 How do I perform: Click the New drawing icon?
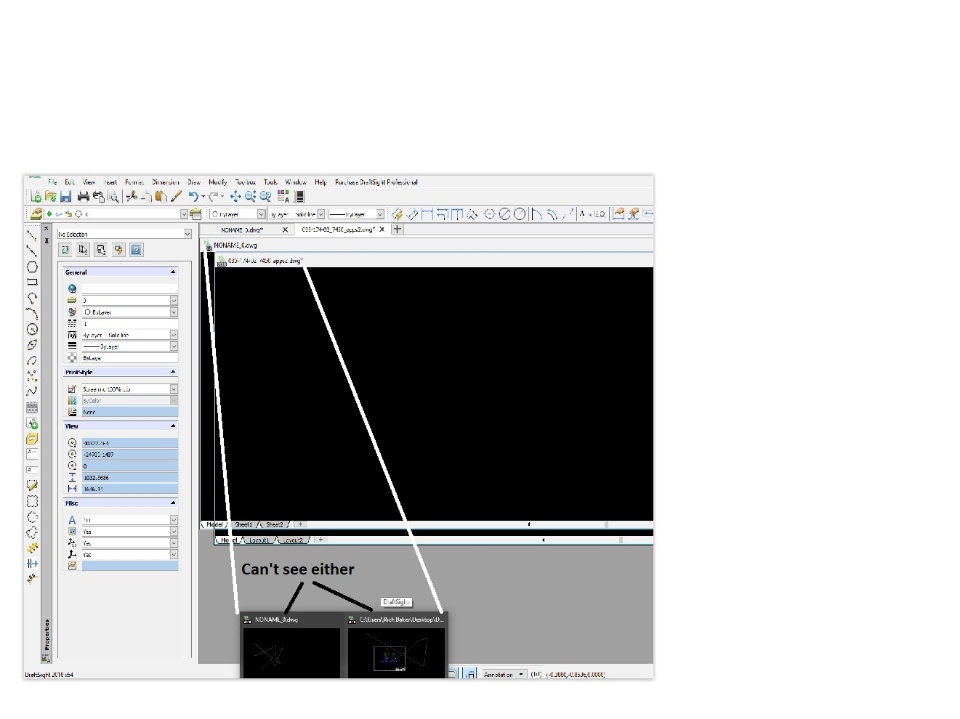36,197
